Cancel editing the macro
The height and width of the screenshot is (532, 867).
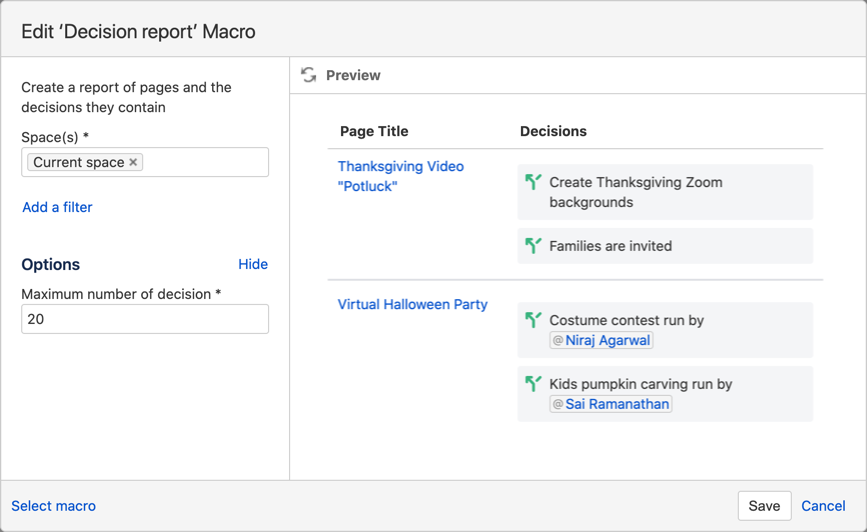(823, 506)
